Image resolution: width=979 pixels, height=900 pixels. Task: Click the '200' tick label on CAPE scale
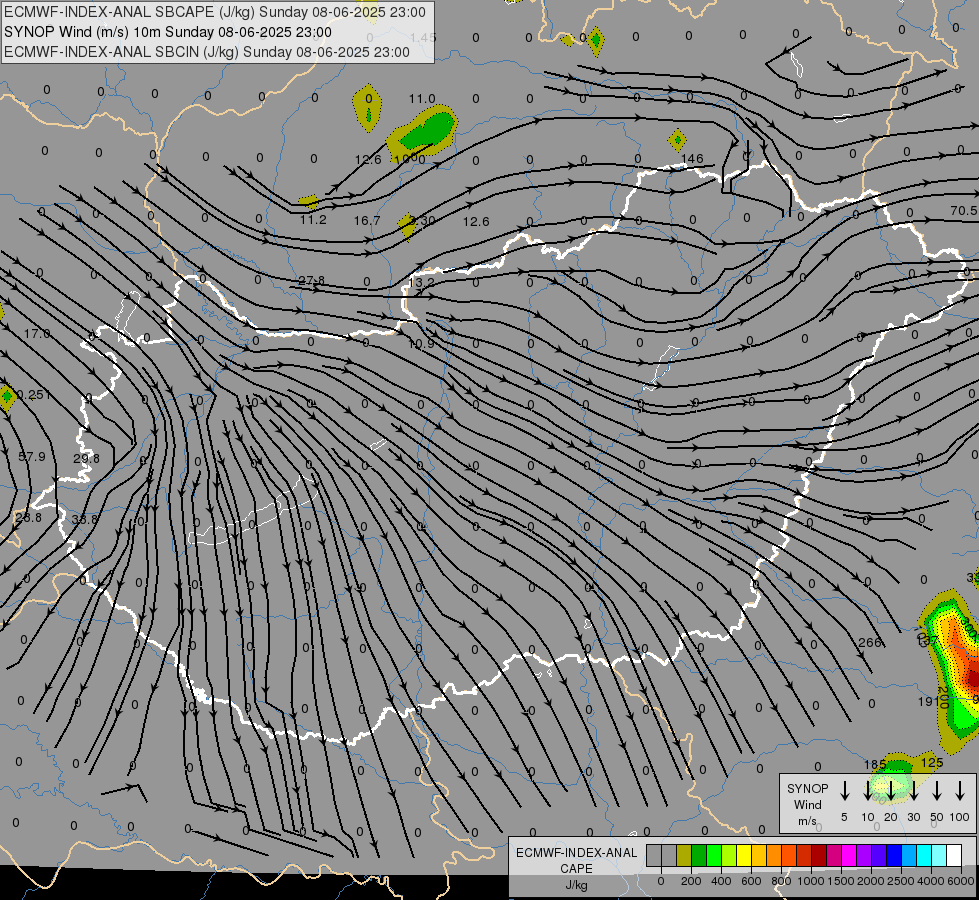(691, 881)
